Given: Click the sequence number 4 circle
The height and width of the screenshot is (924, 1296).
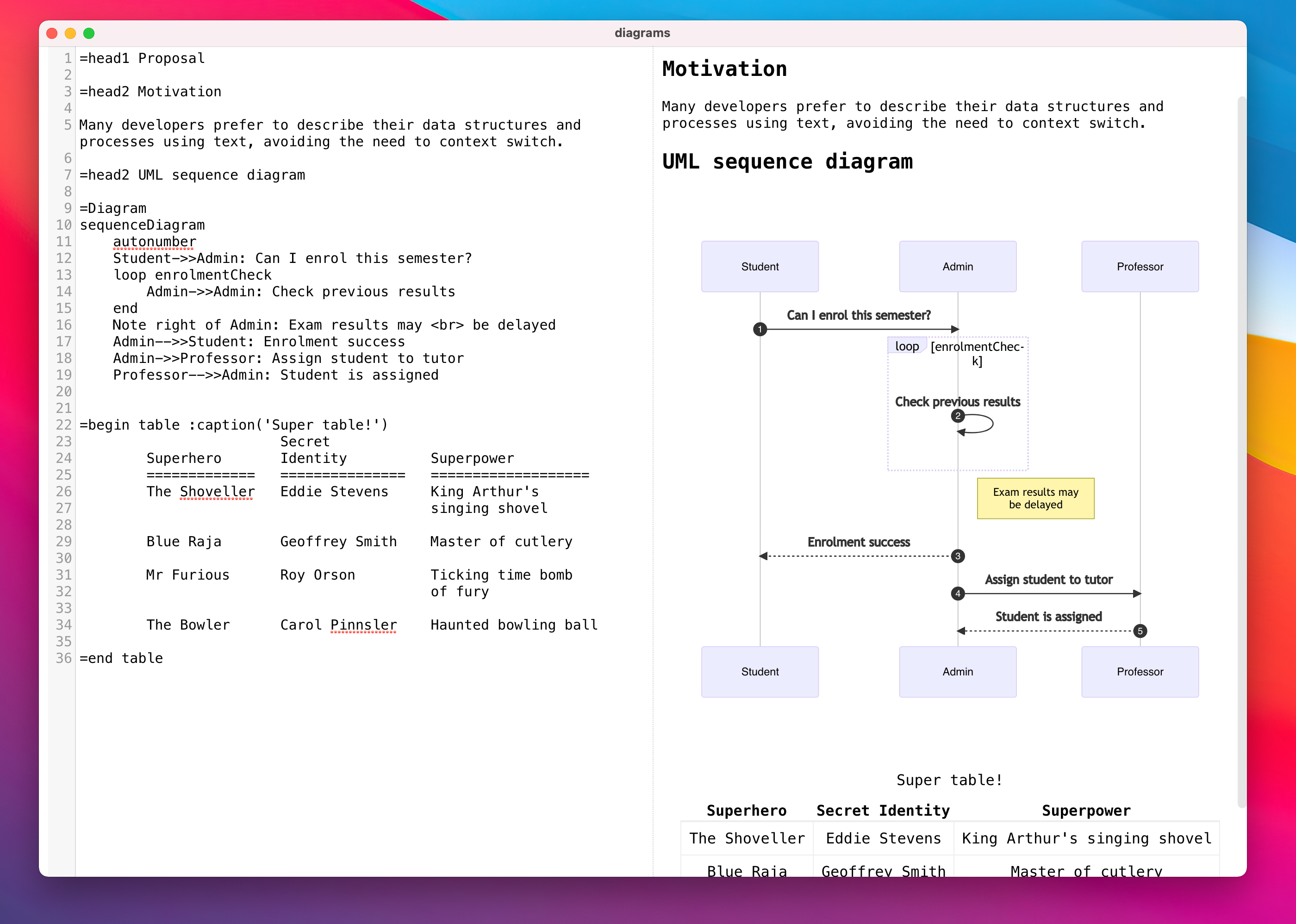Looking at the screenshot, I should click(958, 593).
